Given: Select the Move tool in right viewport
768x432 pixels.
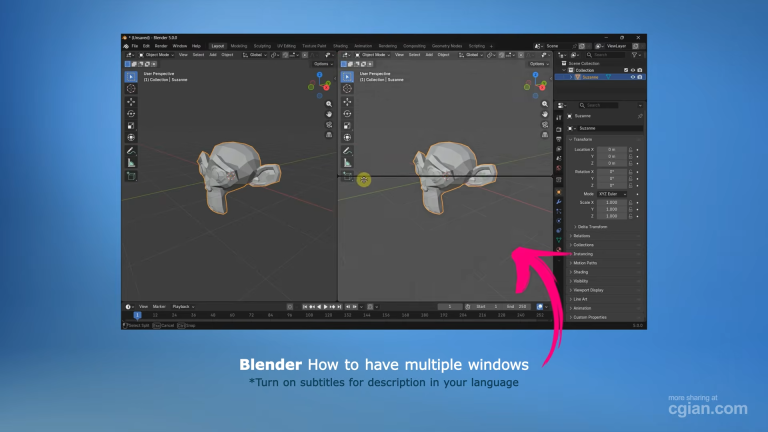Looking at the screenshot, I should [347, 102].
